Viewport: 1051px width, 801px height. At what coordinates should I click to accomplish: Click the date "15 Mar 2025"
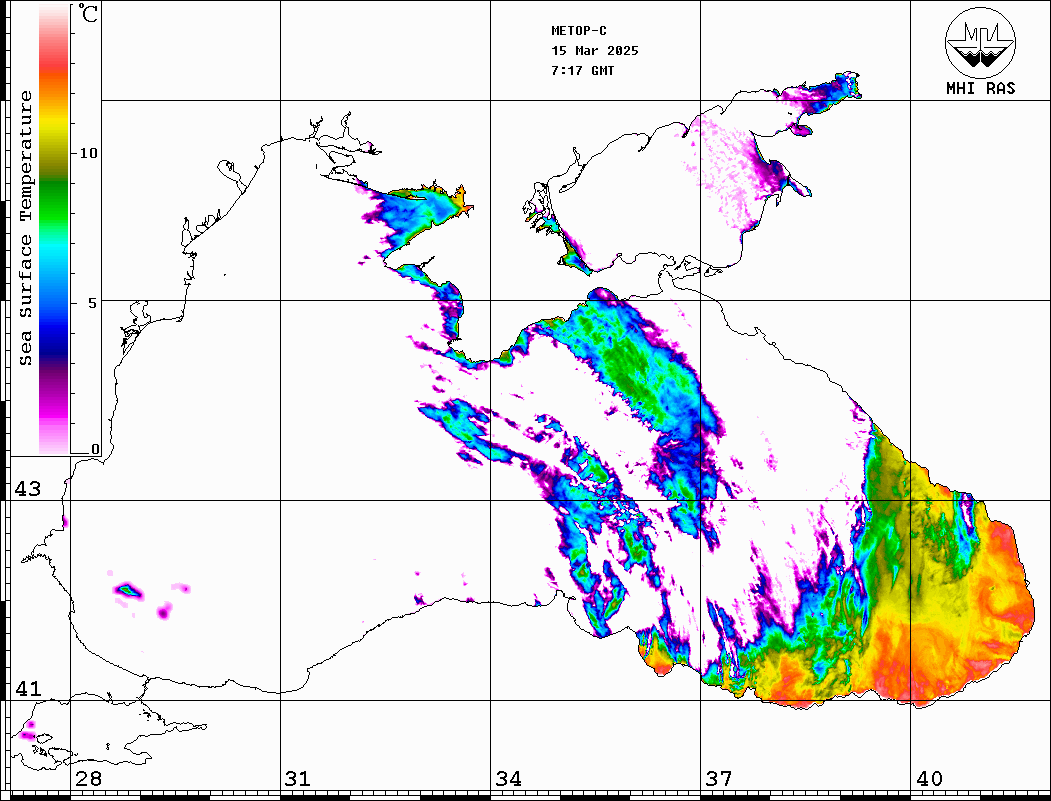(x=595, y=51)
